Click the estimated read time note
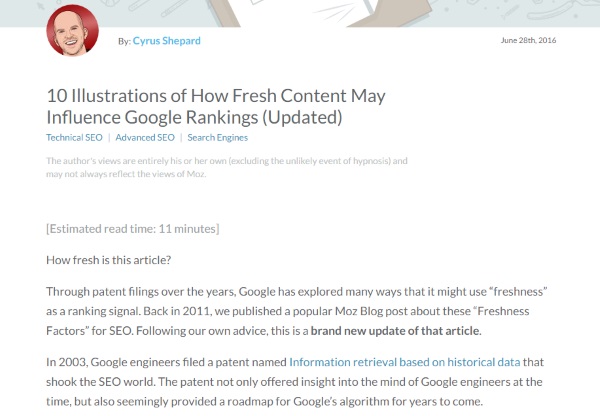The height and width of the screenshot is (416, 600). pyautogui.click(x=133, y=229)
